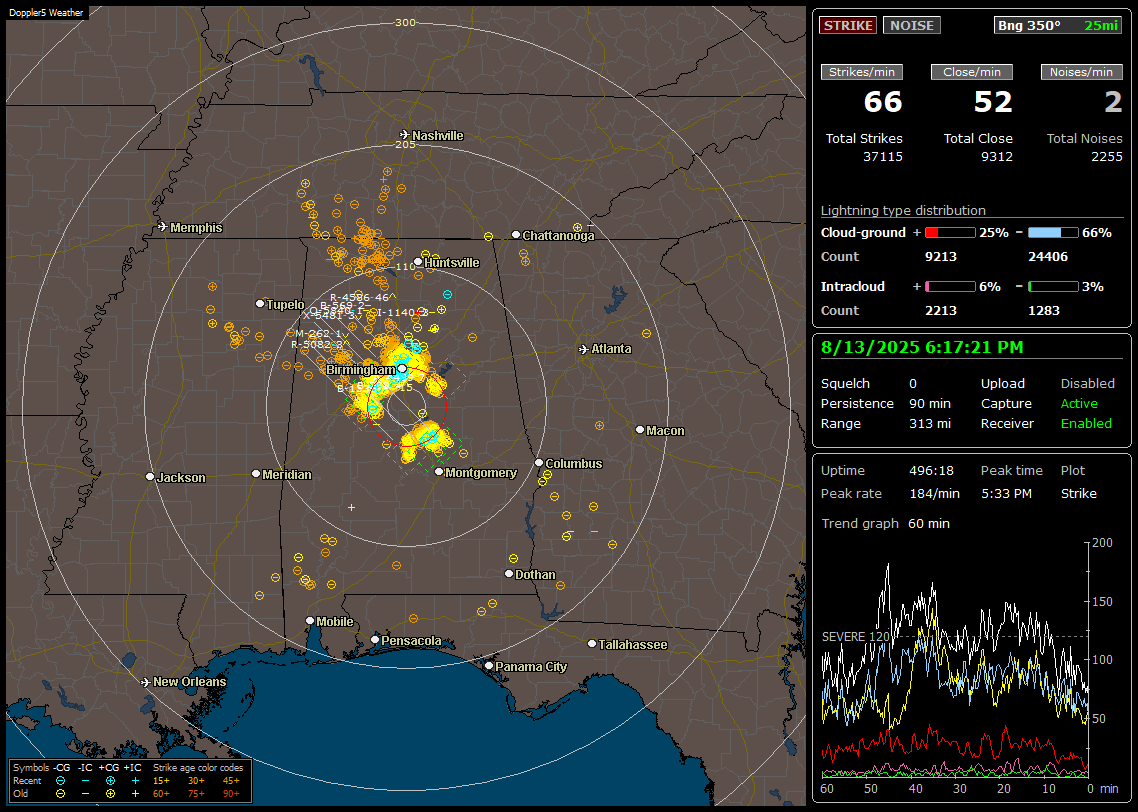Select the Huntsville city dot
1138x812 pixels.
[418, 262]
